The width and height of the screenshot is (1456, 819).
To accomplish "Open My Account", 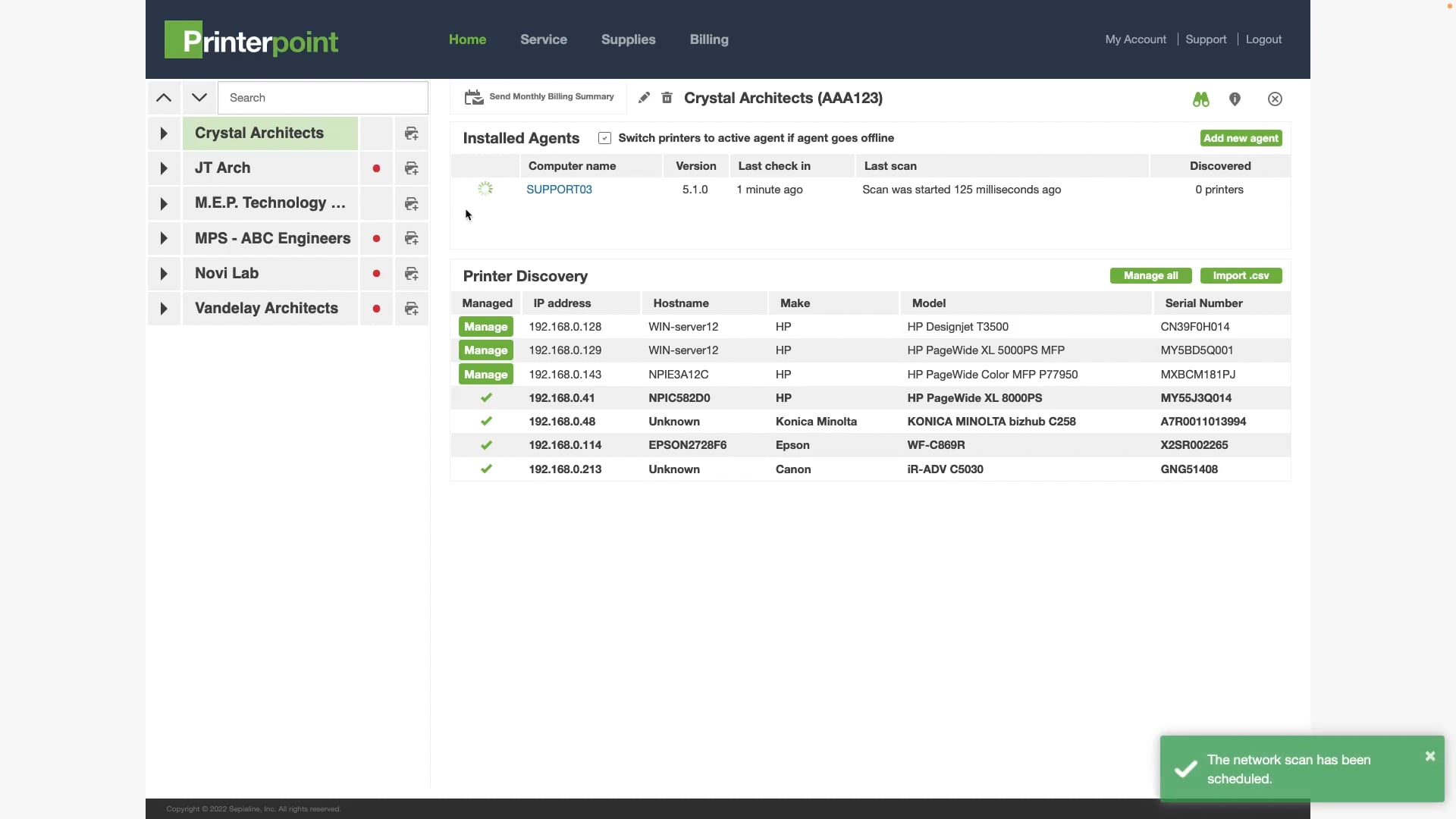I will click(1135, 39).
